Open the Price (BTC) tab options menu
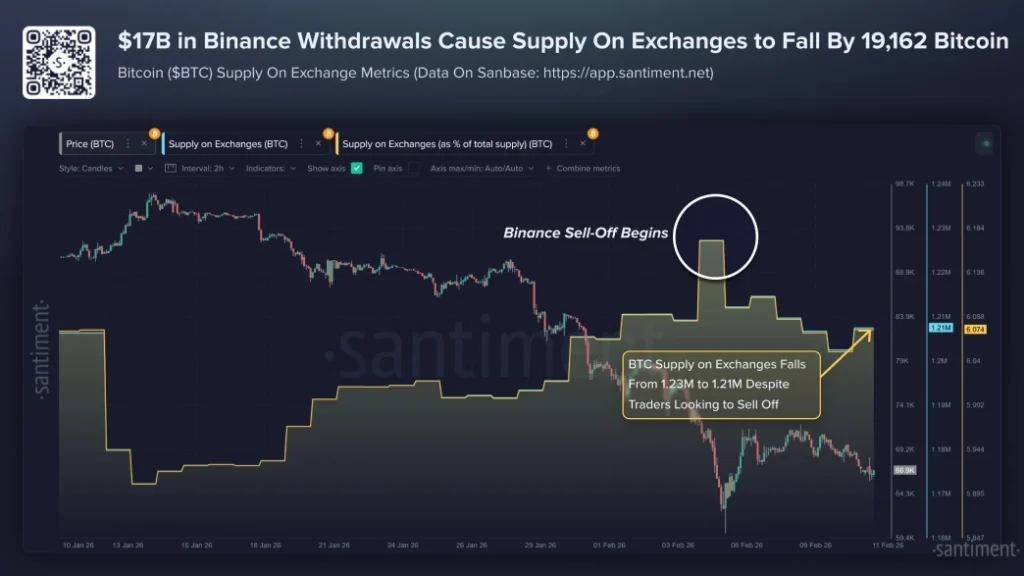 point(128,143)
